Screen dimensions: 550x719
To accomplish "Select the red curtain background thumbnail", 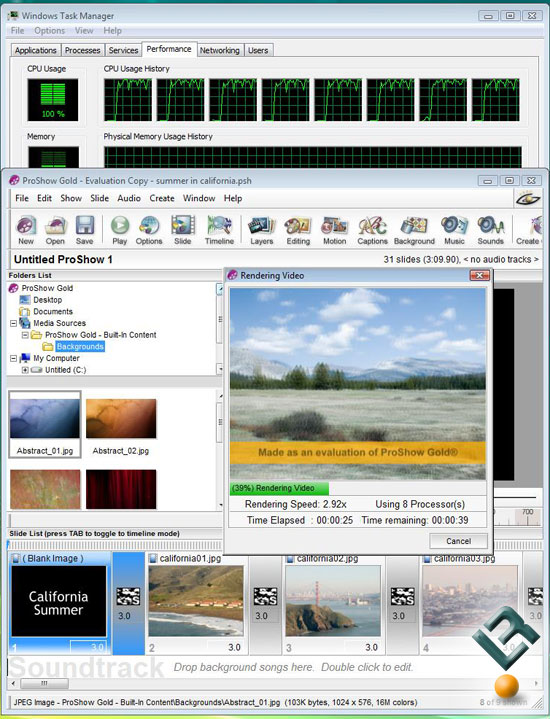I will pos(121,489).
